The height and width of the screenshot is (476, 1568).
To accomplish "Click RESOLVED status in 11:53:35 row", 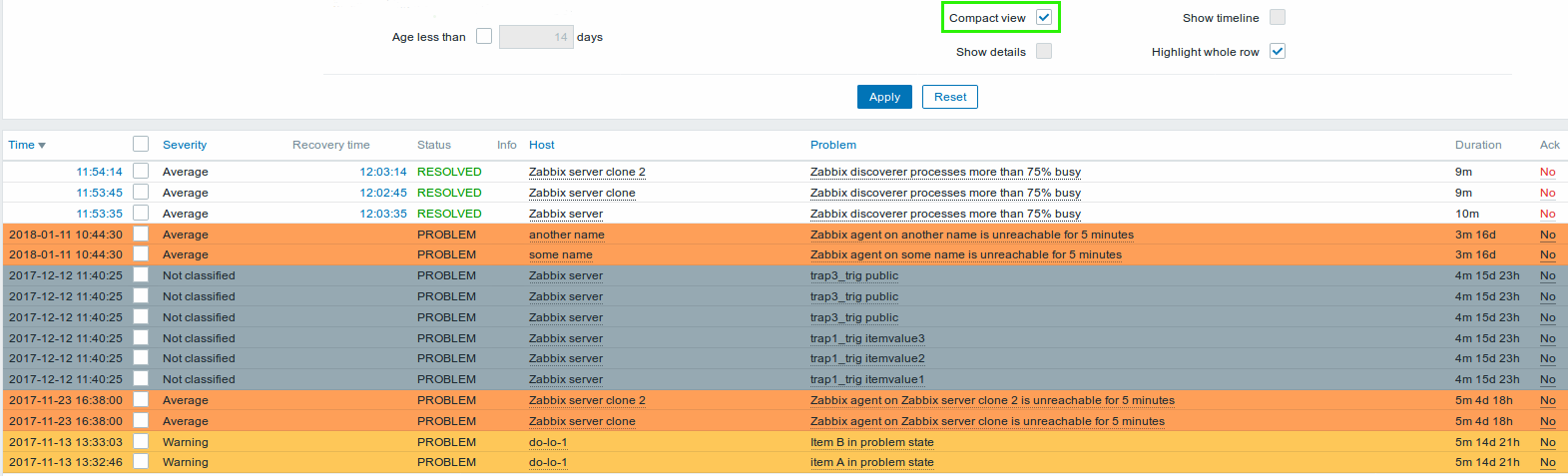I will coord(449,214).
